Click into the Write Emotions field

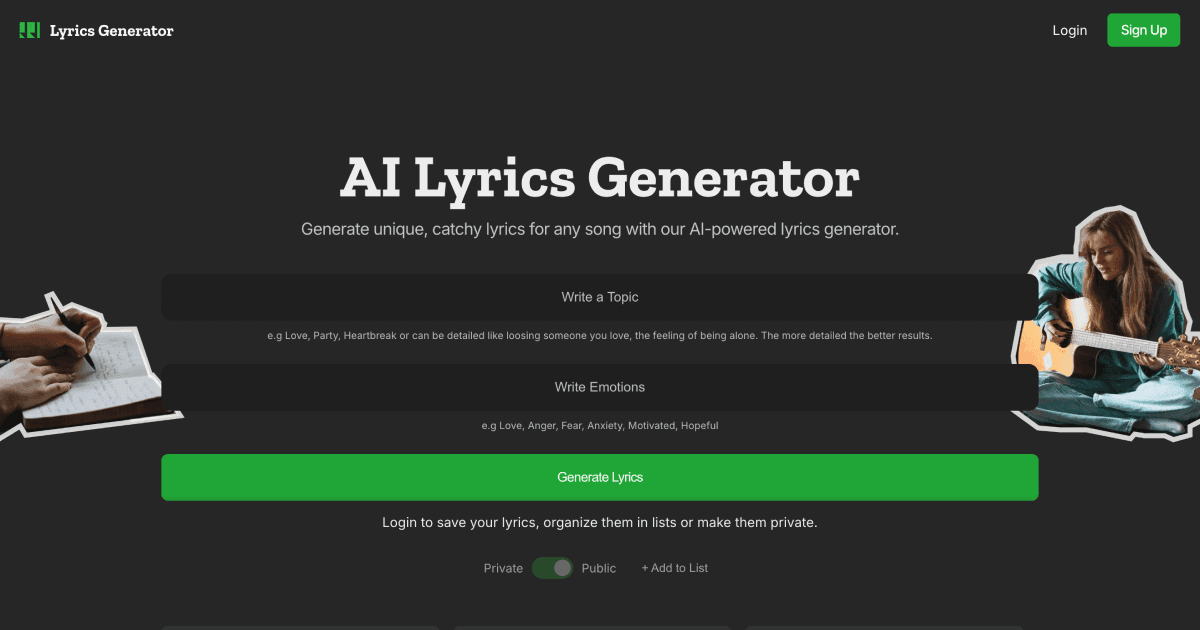pos(599,387)
